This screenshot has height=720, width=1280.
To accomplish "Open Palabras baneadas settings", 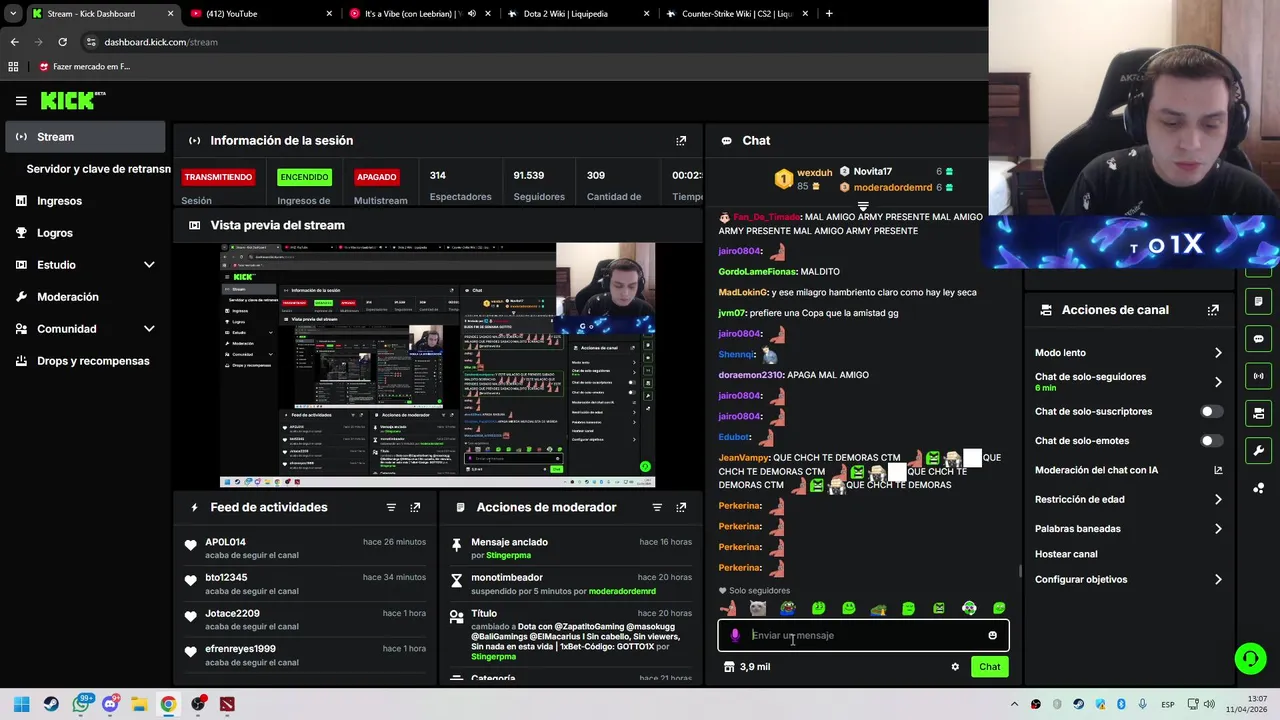I will coord(1128,529).
